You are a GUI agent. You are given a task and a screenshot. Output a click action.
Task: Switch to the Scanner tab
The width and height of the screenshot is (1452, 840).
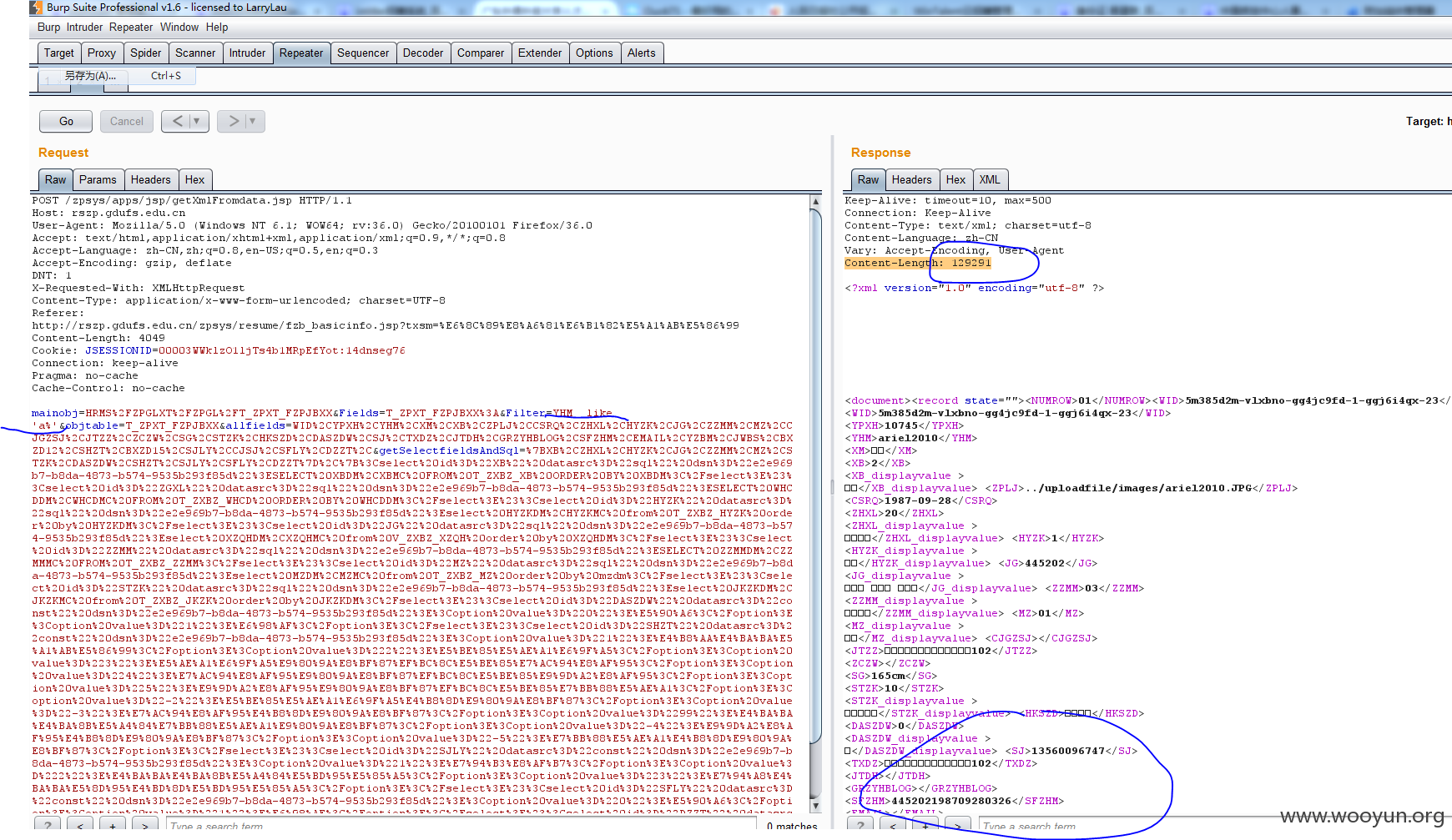coord(195,53)
